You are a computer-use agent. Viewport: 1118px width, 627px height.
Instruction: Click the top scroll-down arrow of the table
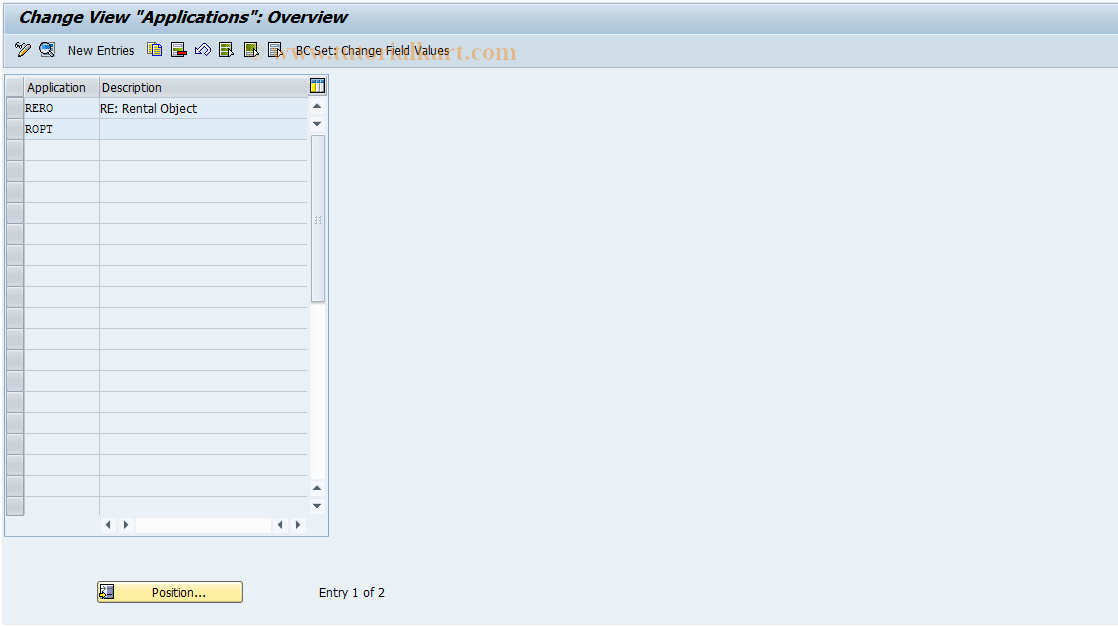point(317,124)
